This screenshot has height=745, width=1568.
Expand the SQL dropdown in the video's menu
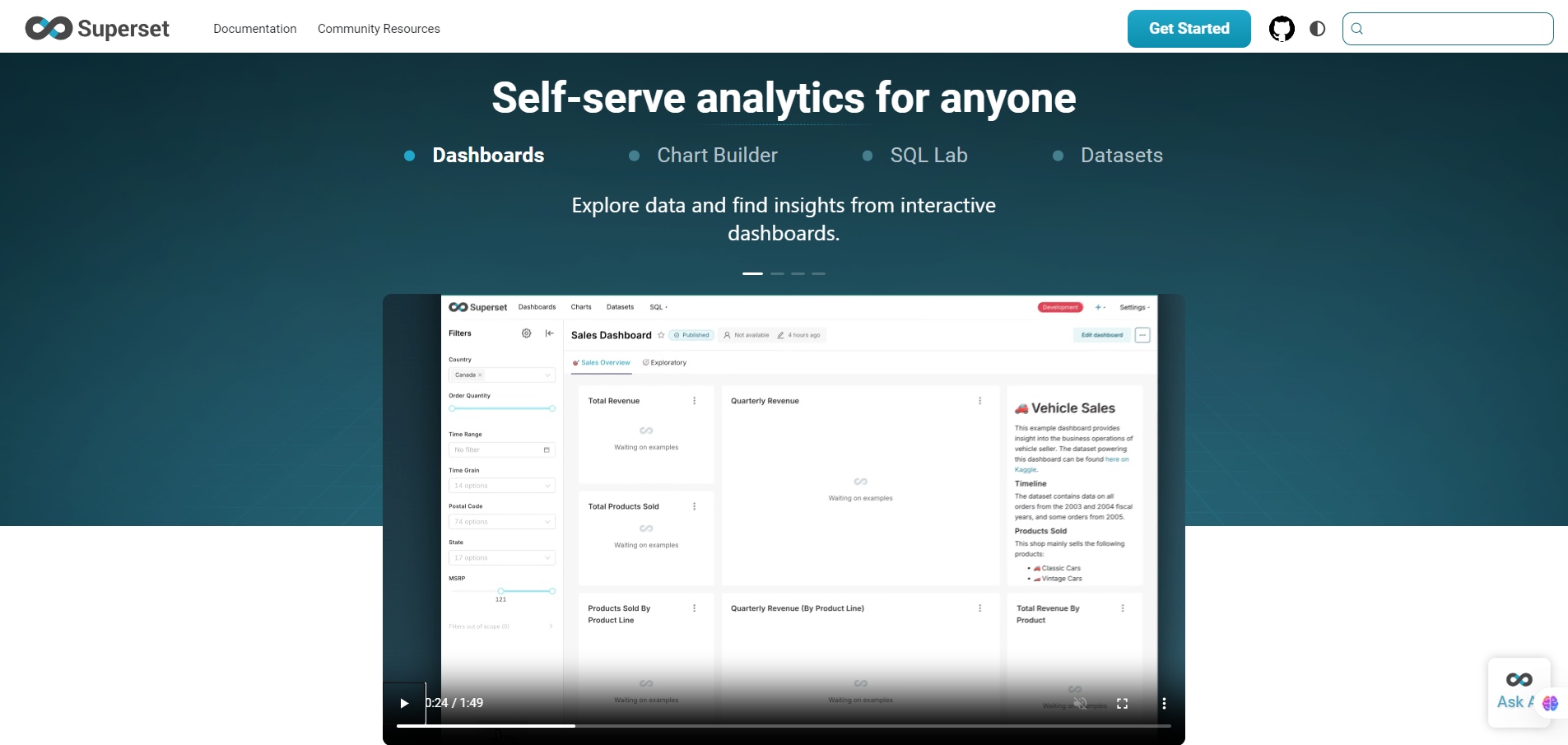[658, 307]
